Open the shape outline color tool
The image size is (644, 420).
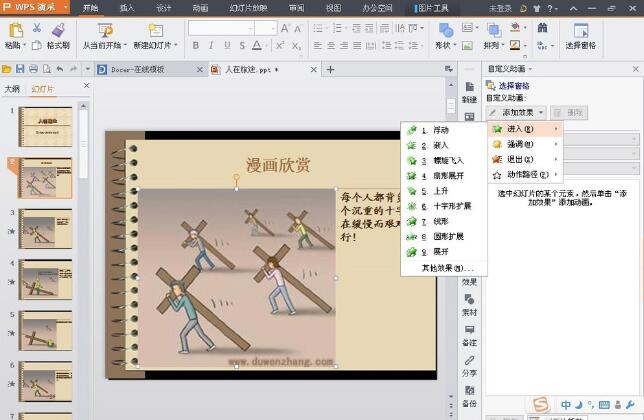click(x=515, y=45)
